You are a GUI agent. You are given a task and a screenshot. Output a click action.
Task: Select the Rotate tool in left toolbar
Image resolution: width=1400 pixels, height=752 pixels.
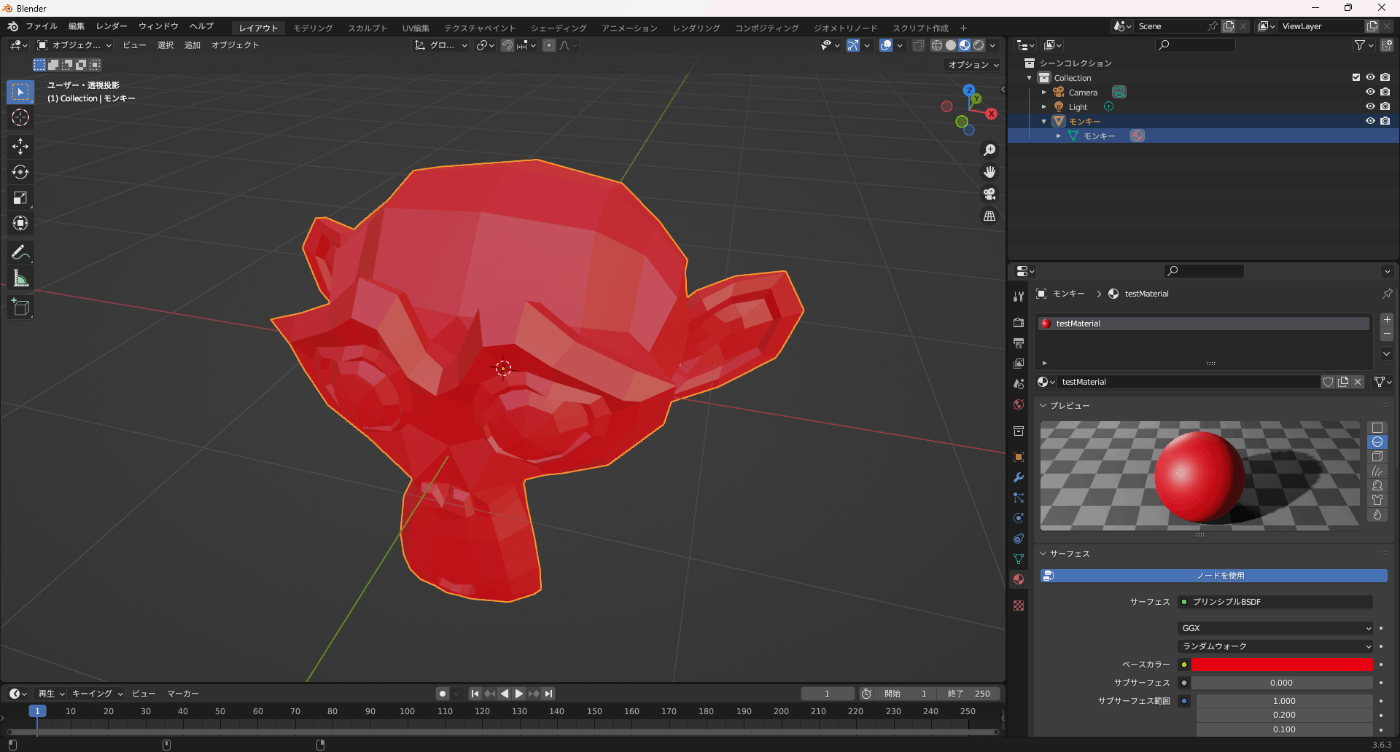(20, 172)
